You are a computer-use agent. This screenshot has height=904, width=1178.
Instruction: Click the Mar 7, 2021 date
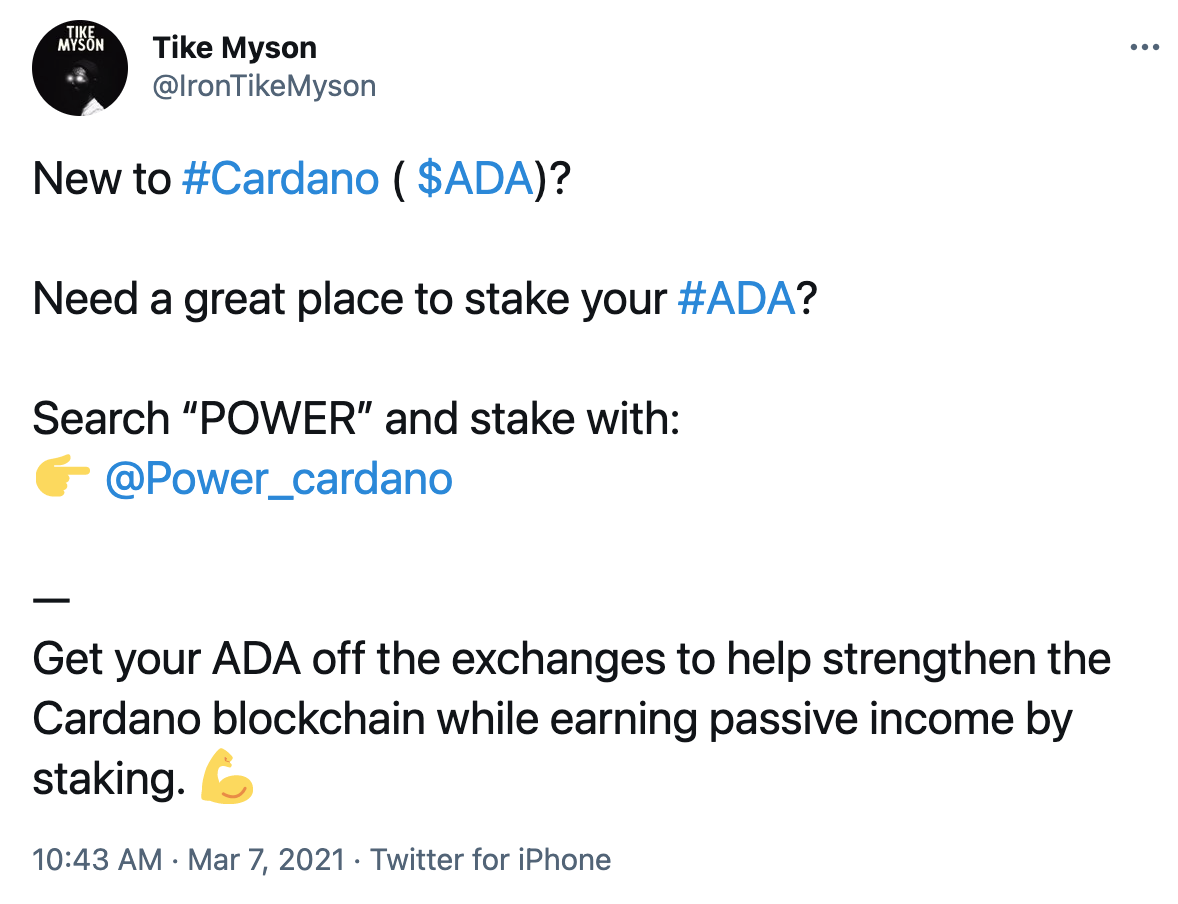(265, 860)
